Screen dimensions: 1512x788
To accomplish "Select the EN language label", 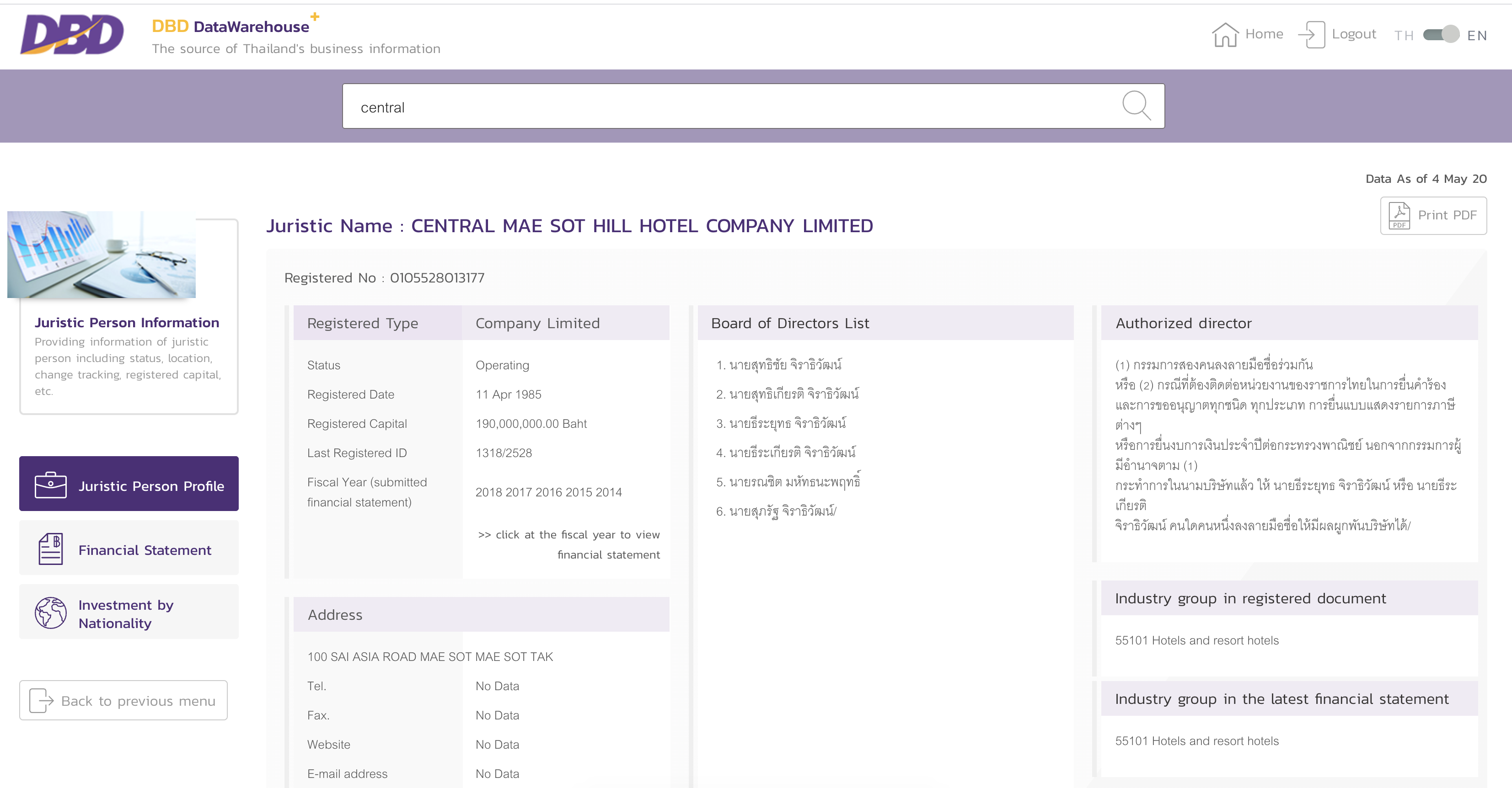I will click(1477, 35).
